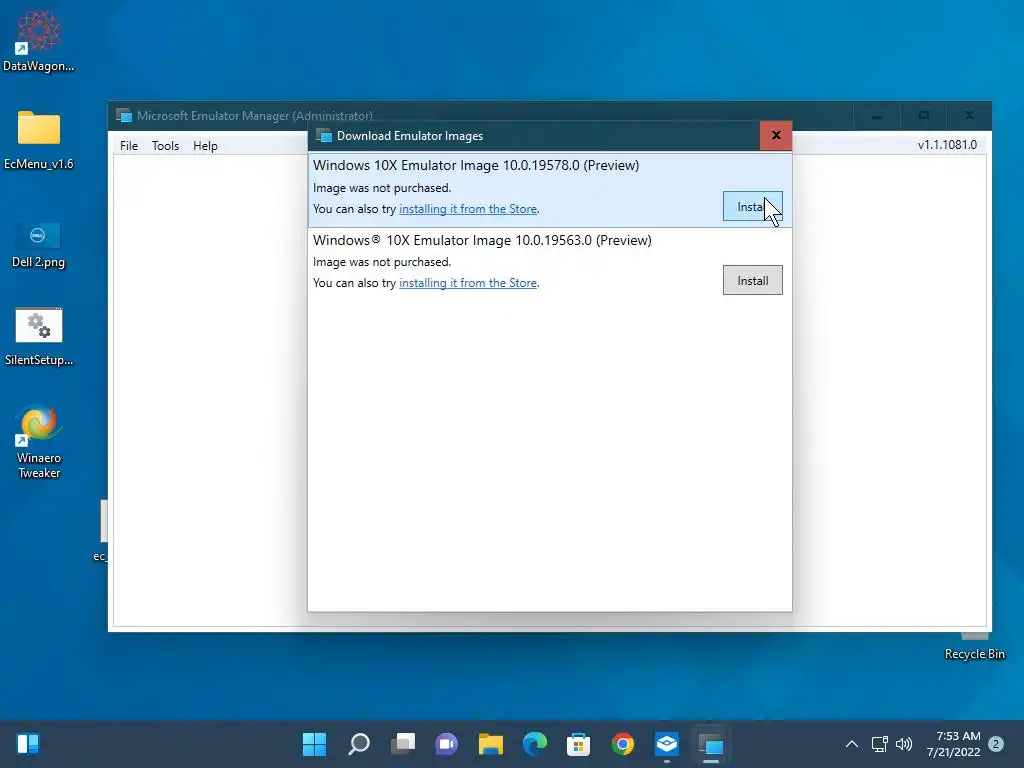
Task: Install Windows 10X Emulator Image 10.0.19578.0
Action: tap(752, 206)
